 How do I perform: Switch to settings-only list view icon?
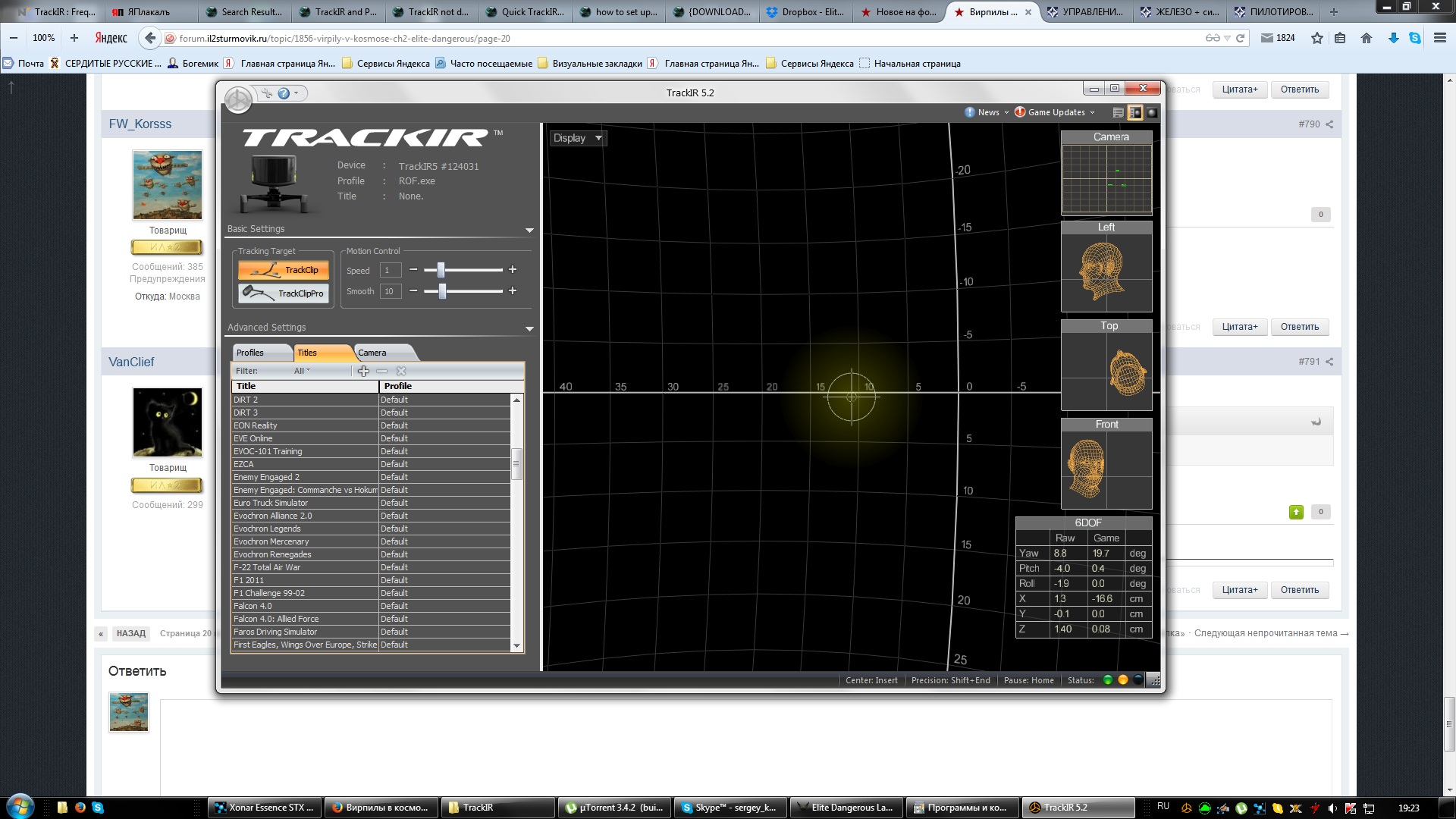[1118, 112]
